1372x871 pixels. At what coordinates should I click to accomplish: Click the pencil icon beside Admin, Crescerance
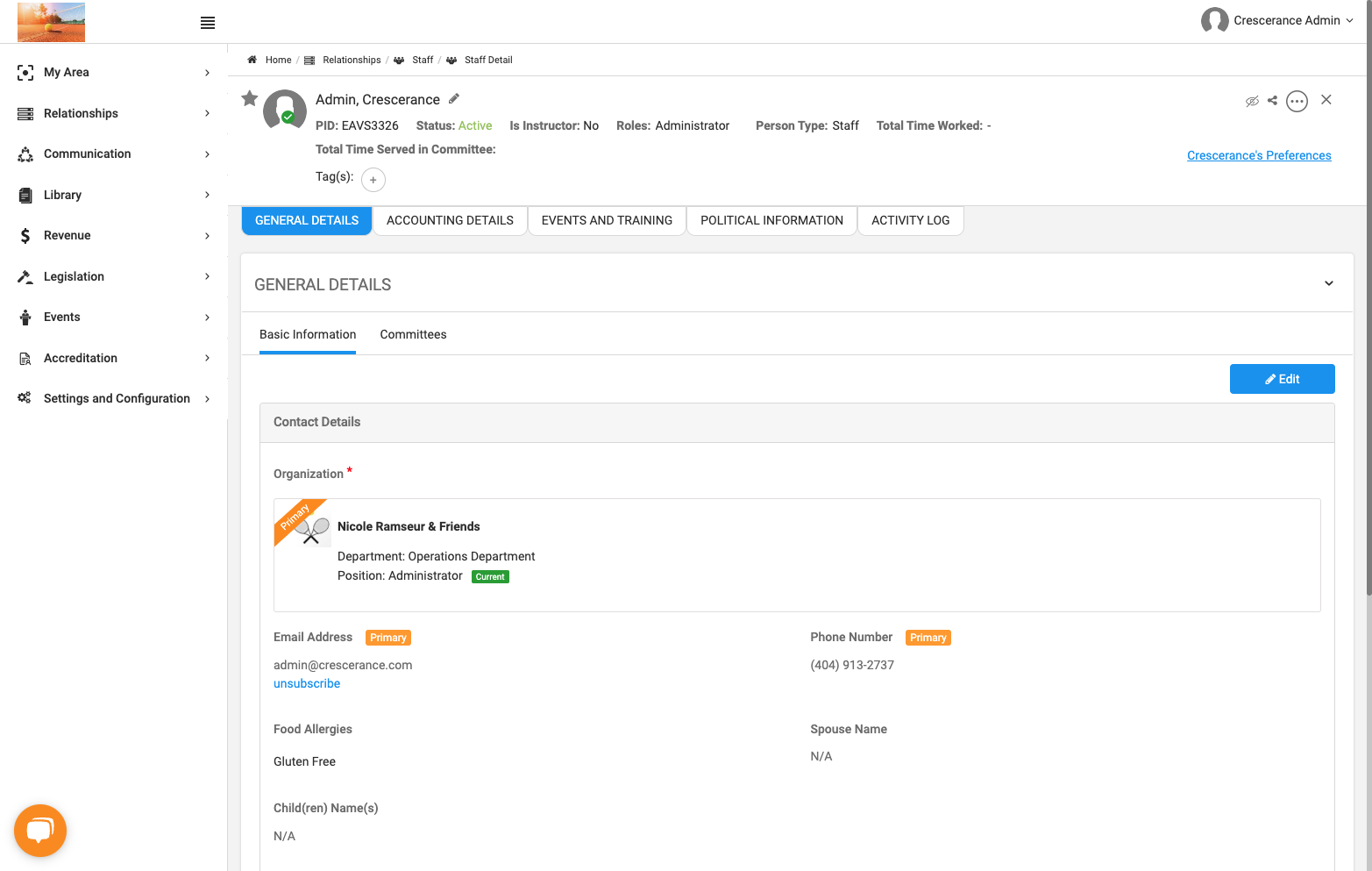tap(454, 98)
